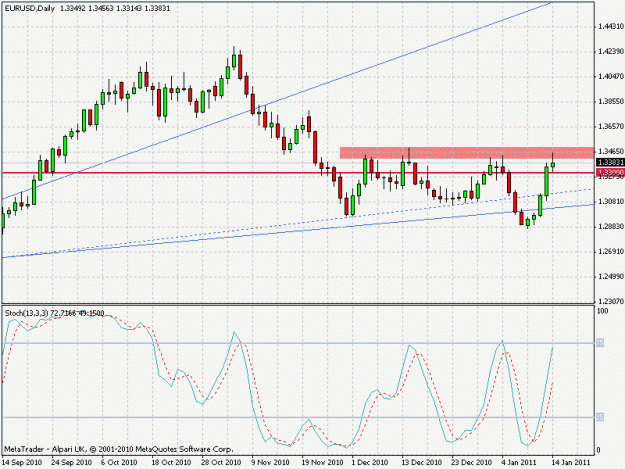This screenshot has width=625, height=469.
Task: Click the 18 Oct 2010 date label
Action: (x=171, y=463)
